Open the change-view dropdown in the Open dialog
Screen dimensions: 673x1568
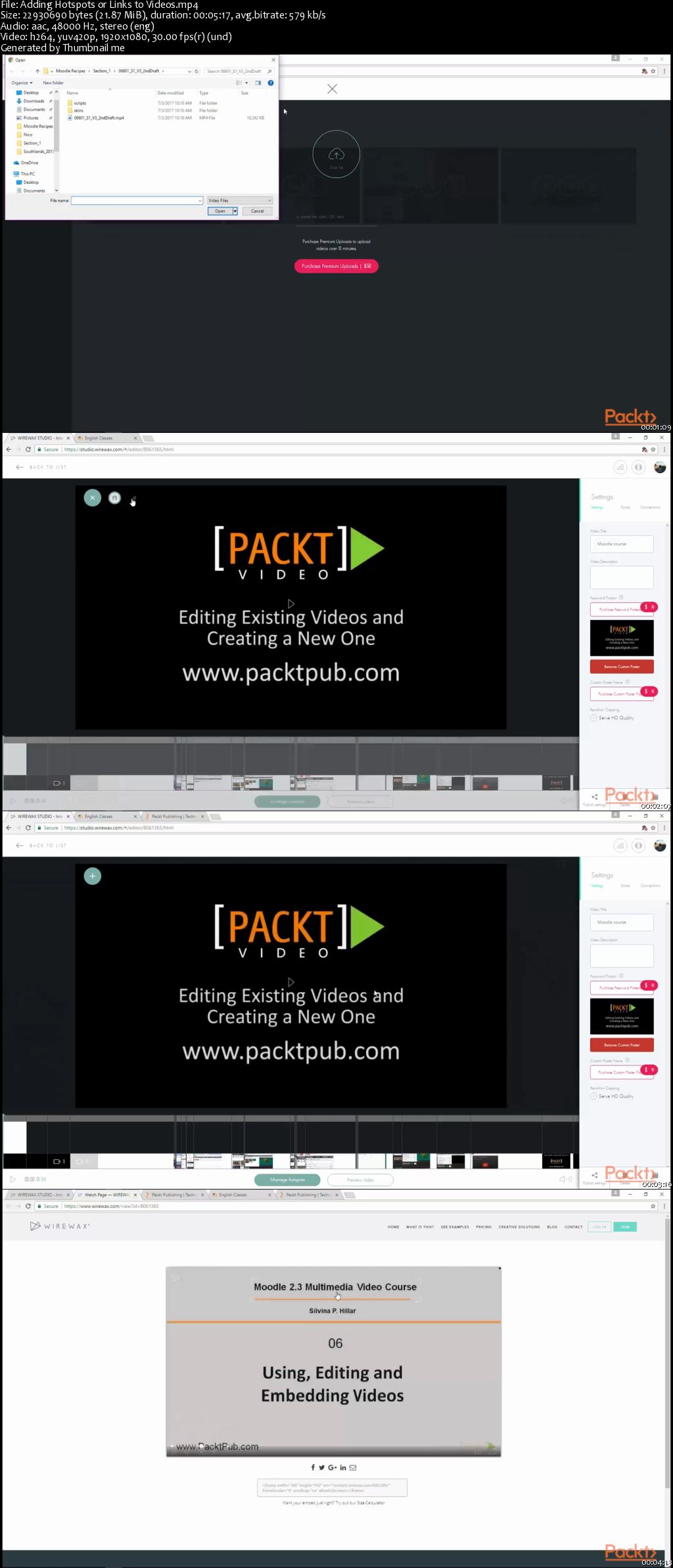(246, 83)
